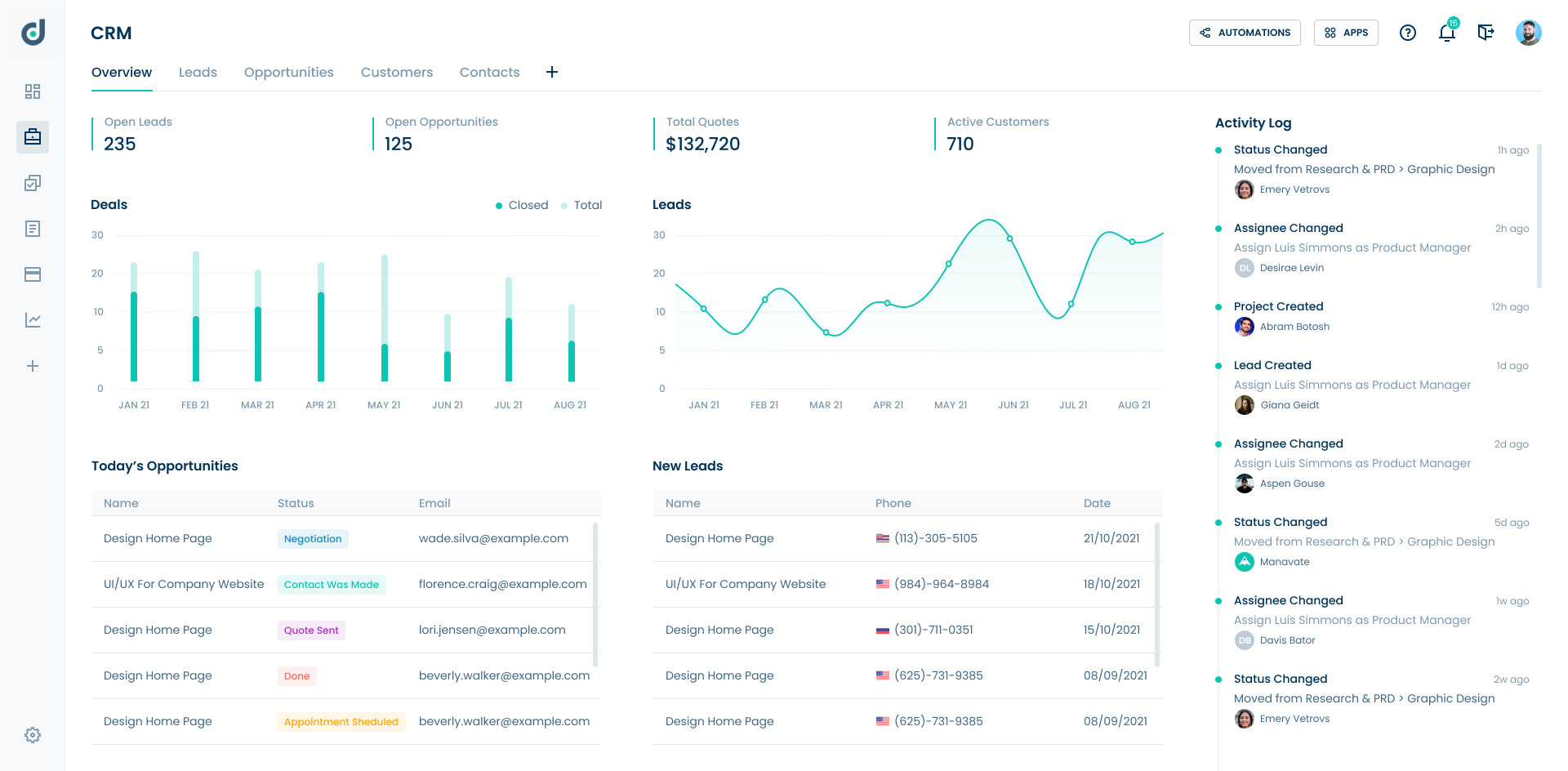Click the flag icon beside (984)-964-8984

(883, 584)
